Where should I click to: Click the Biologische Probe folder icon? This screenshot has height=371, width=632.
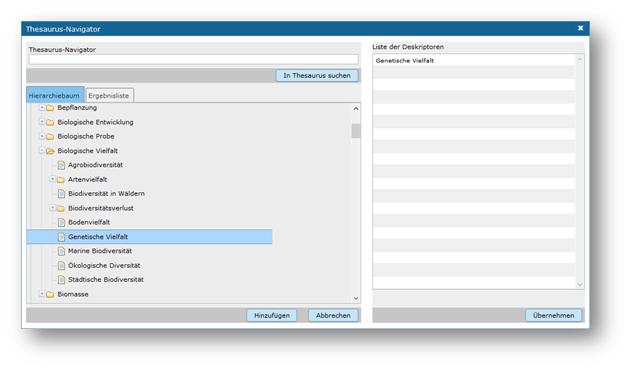(x=50, y=137)
